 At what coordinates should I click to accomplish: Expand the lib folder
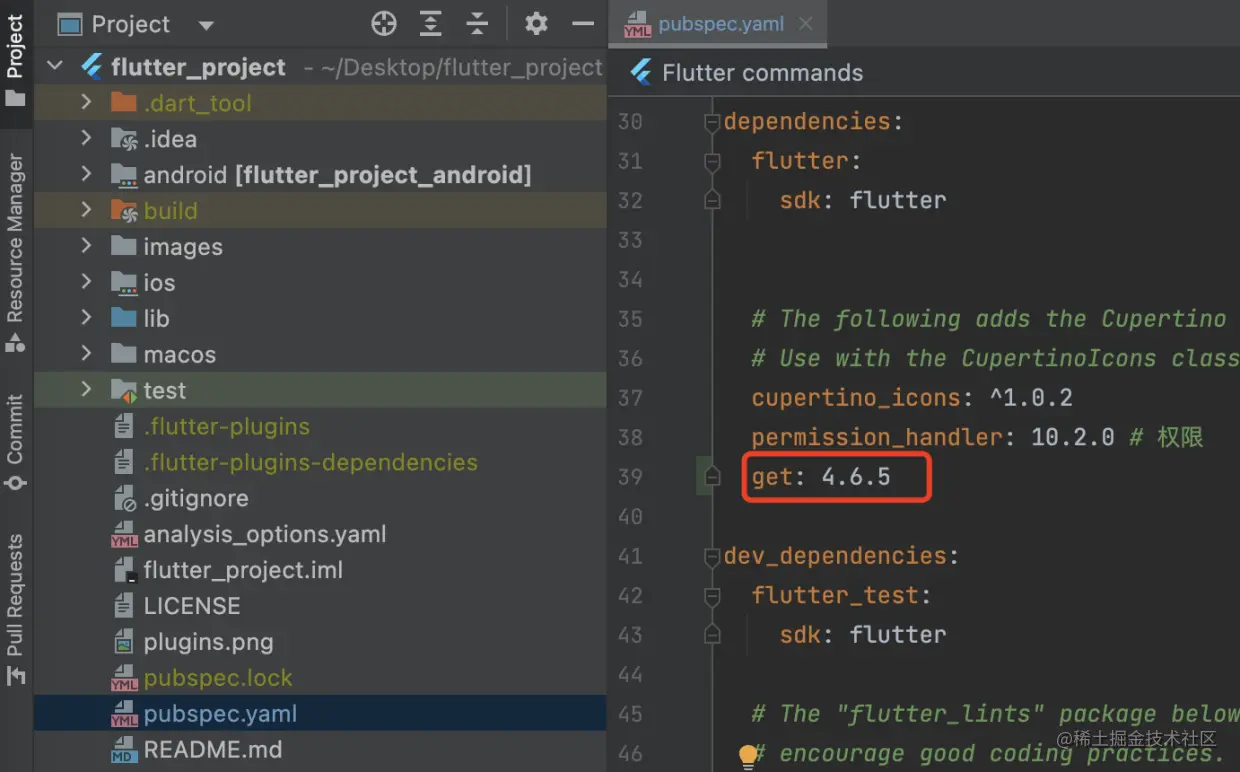point(86,318)
